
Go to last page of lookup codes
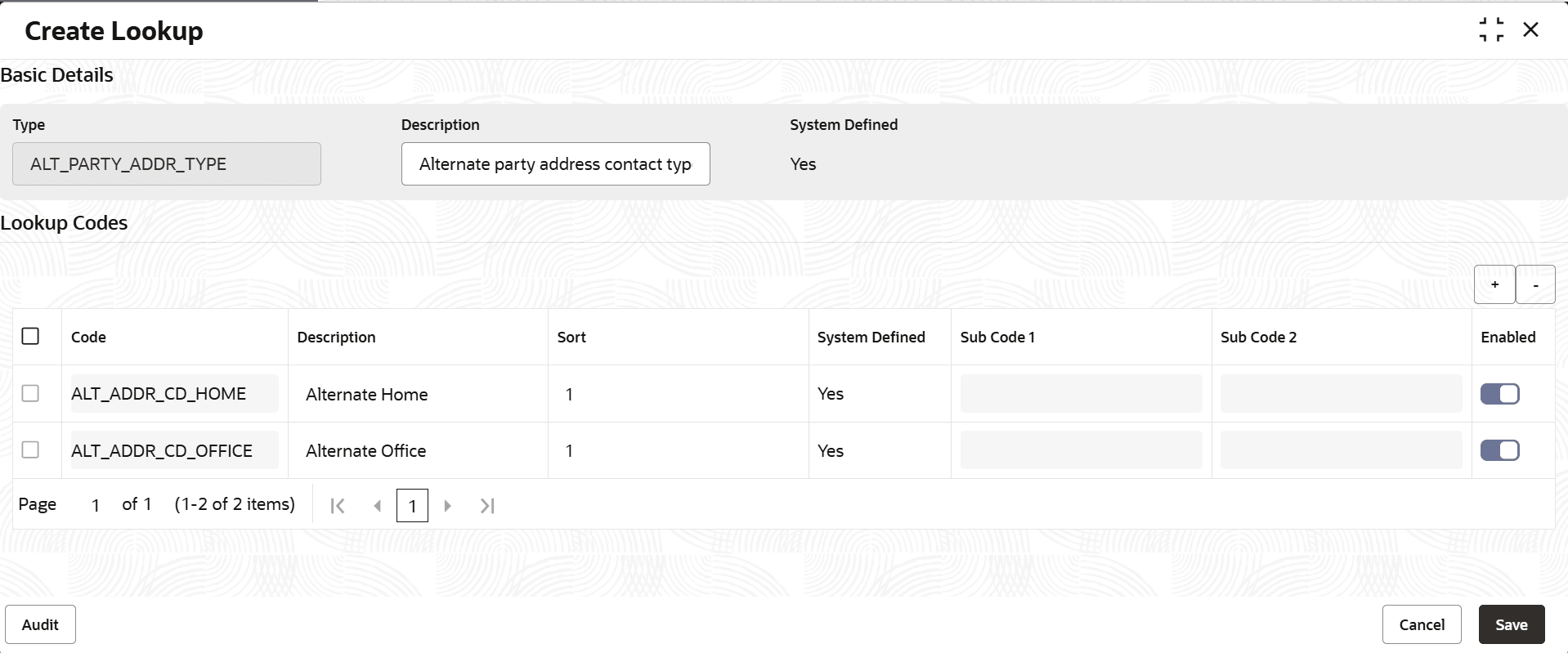point(487,506)
